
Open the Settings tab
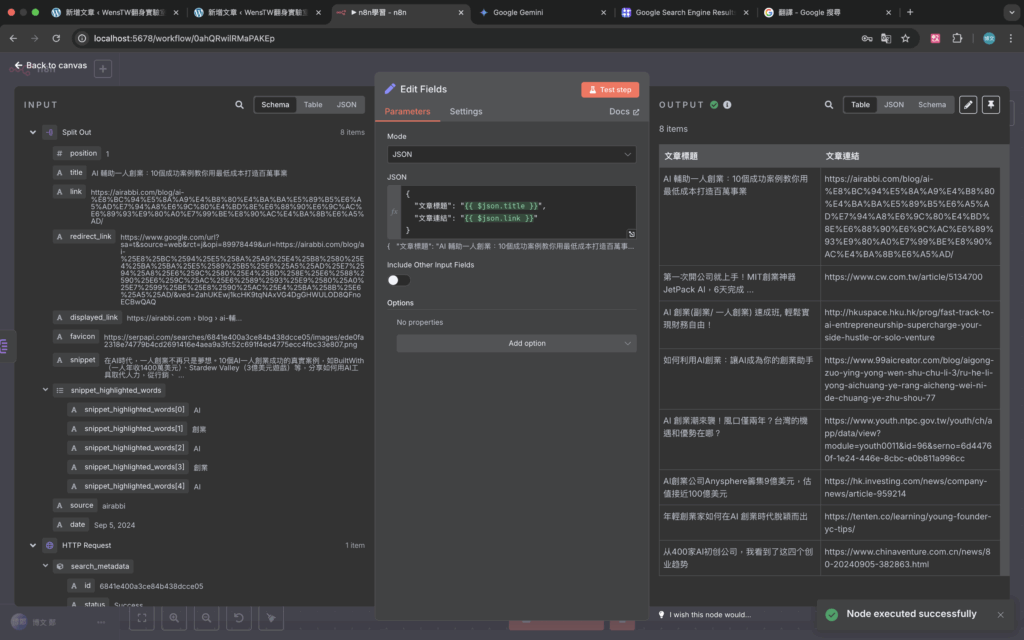click(x=466, y=112)
